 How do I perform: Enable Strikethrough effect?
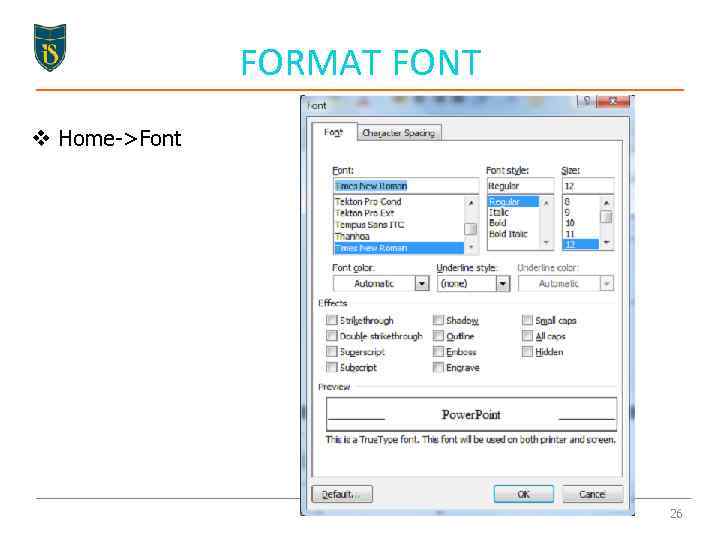(332, 320)
